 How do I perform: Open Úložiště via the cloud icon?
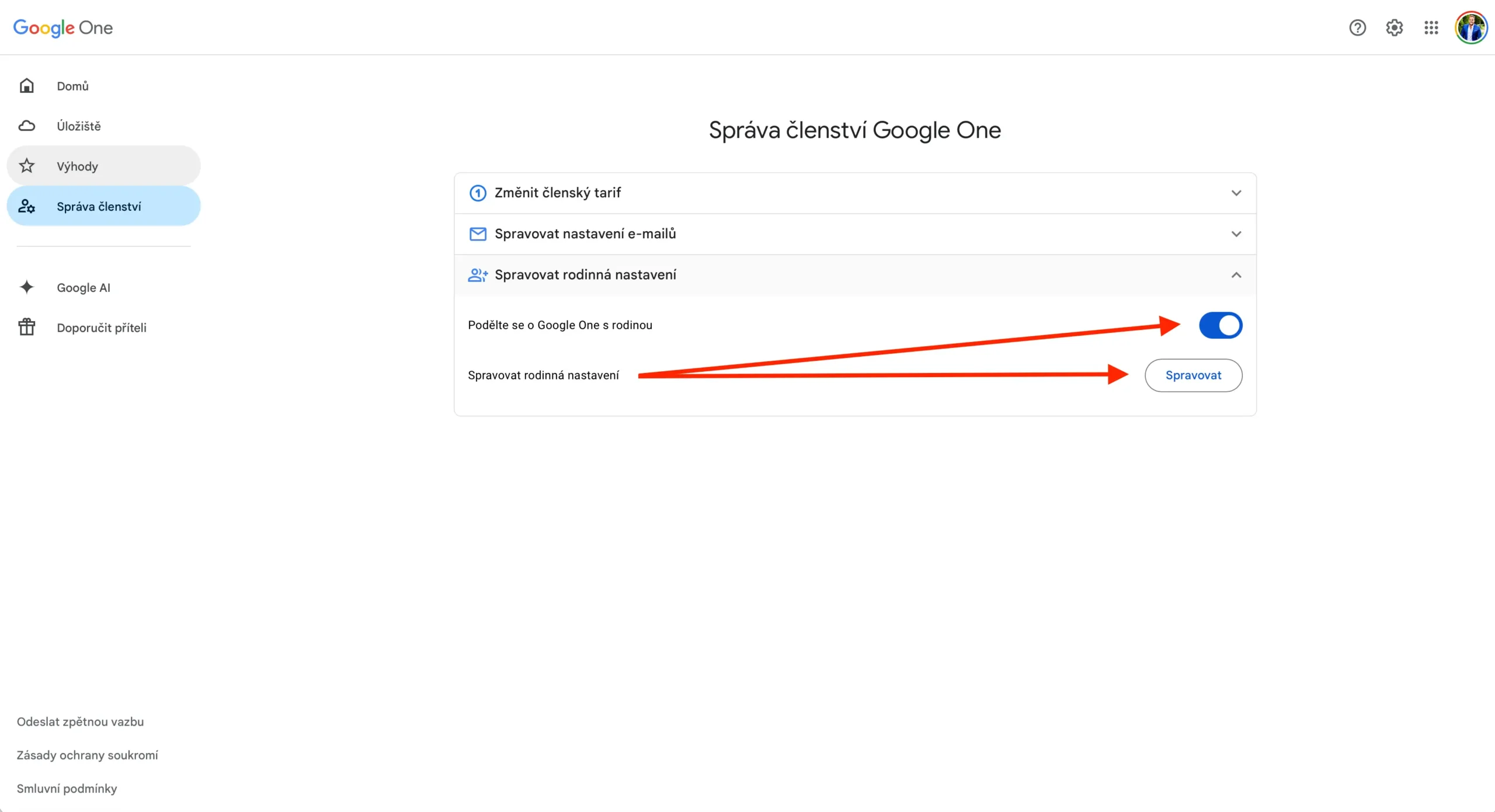point(26,126)
